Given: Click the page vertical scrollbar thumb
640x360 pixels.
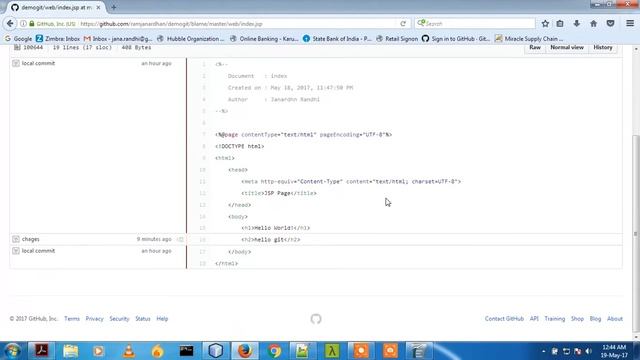Looking at the screenshot, I should tap(636, 233).
